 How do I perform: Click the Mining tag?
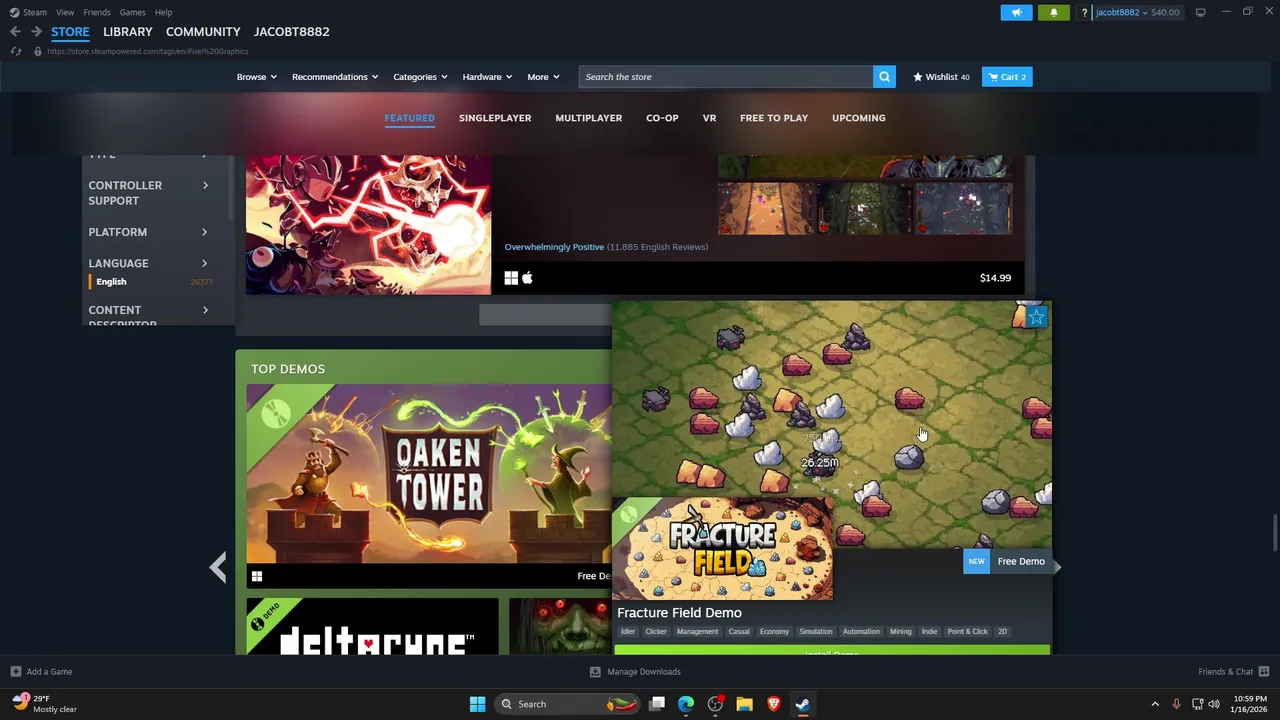coord(901,632)
